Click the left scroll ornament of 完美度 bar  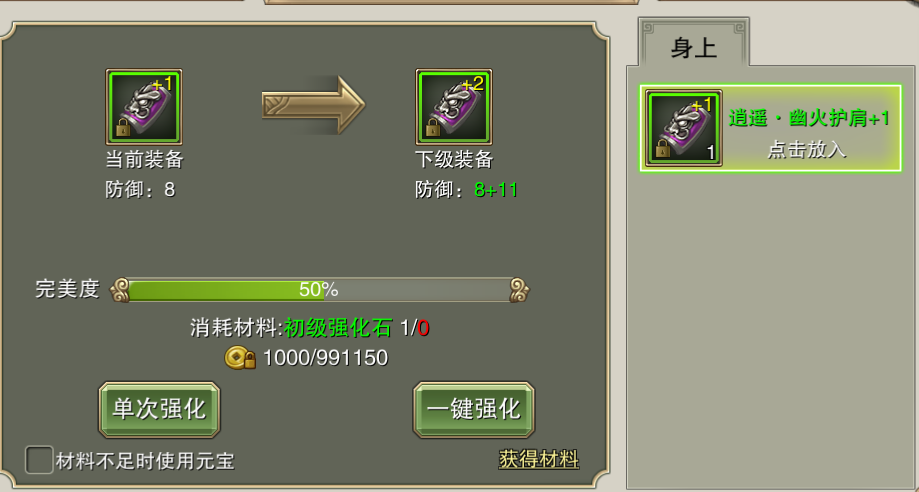click(x=120, y=290)
